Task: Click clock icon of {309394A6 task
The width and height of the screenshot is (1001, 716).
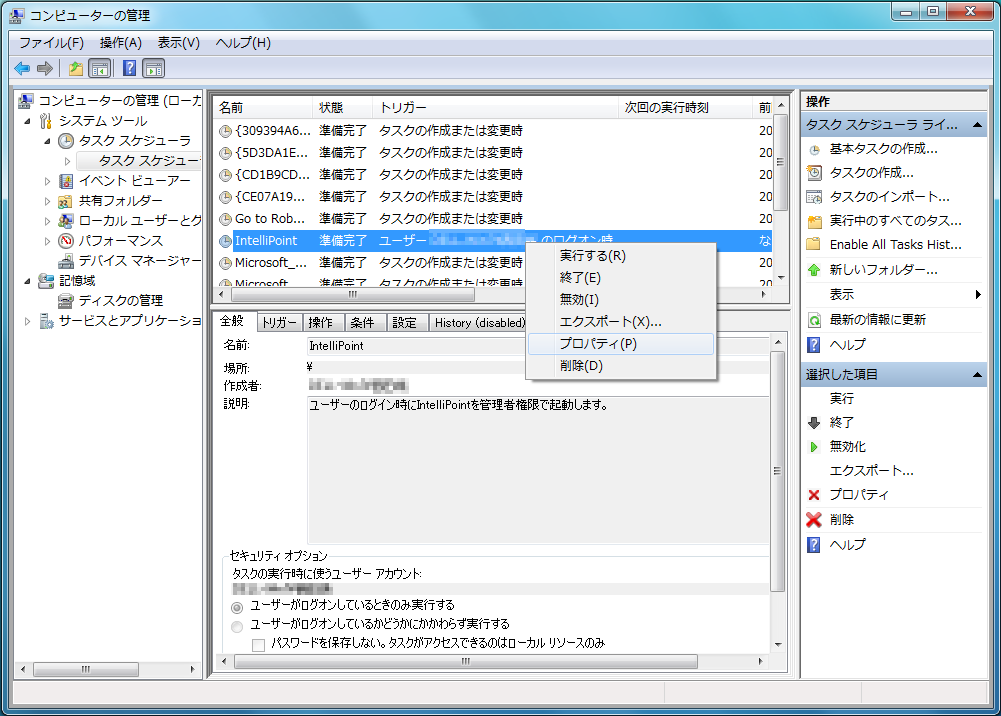Action: [x=225, y=131]
